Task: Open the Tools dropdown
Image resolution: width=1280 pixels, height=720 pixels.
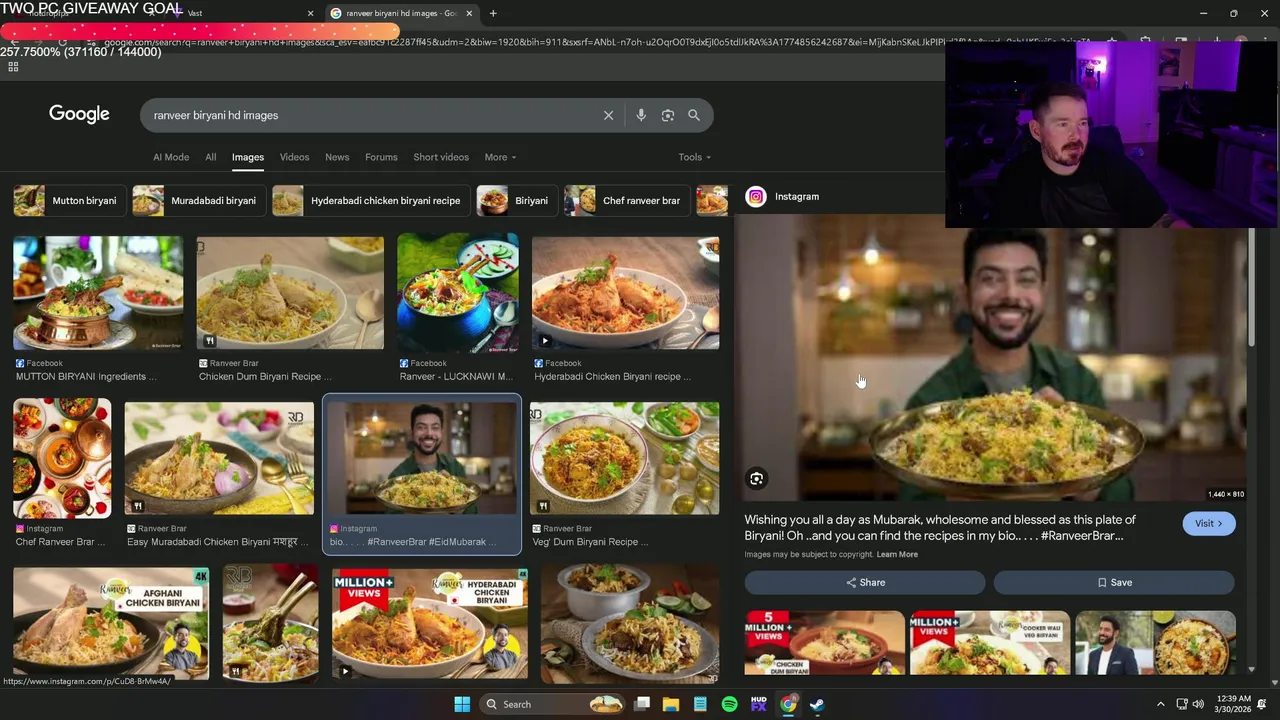Action: [695, 157]
